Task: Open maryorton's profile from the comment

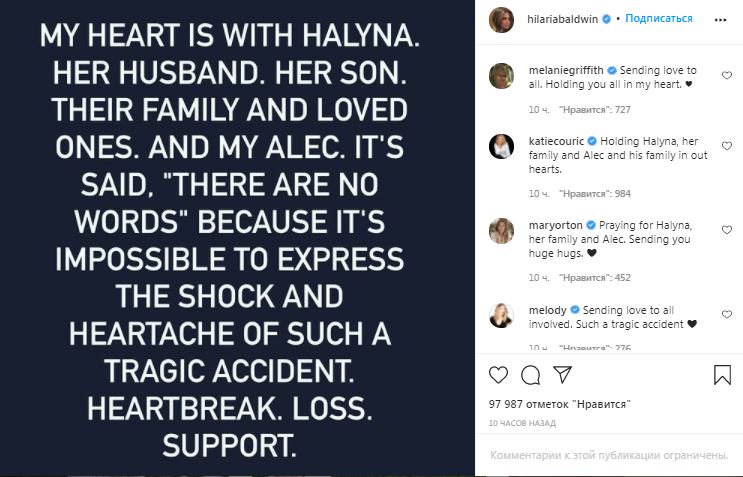Action: 555,224
